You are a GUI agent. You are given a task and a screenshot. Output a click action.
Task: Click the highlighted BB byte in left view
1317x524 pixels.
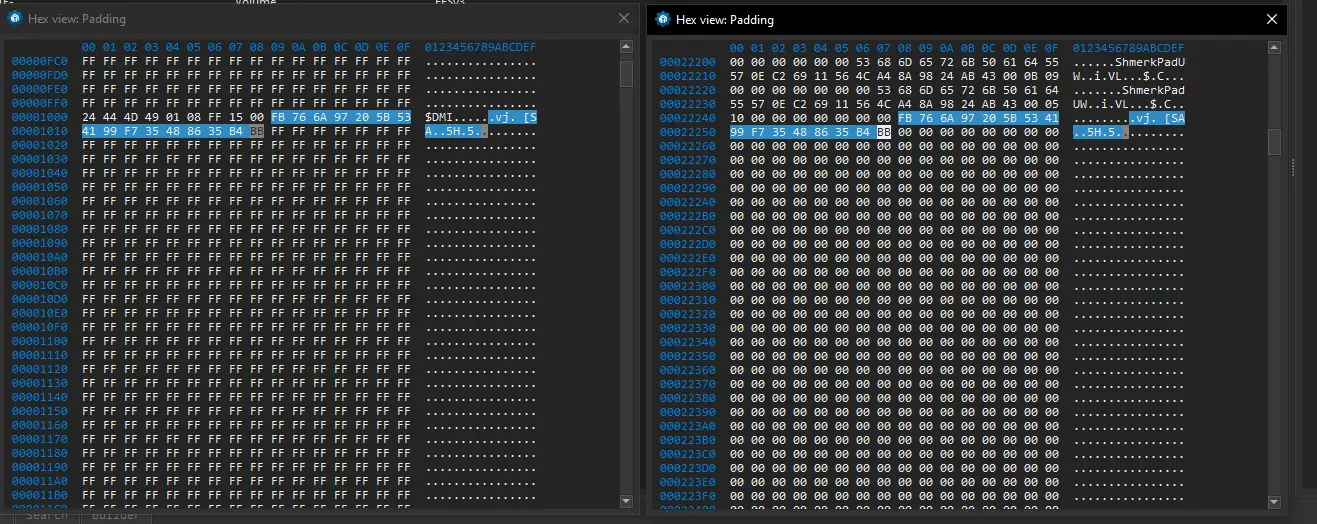257,131
